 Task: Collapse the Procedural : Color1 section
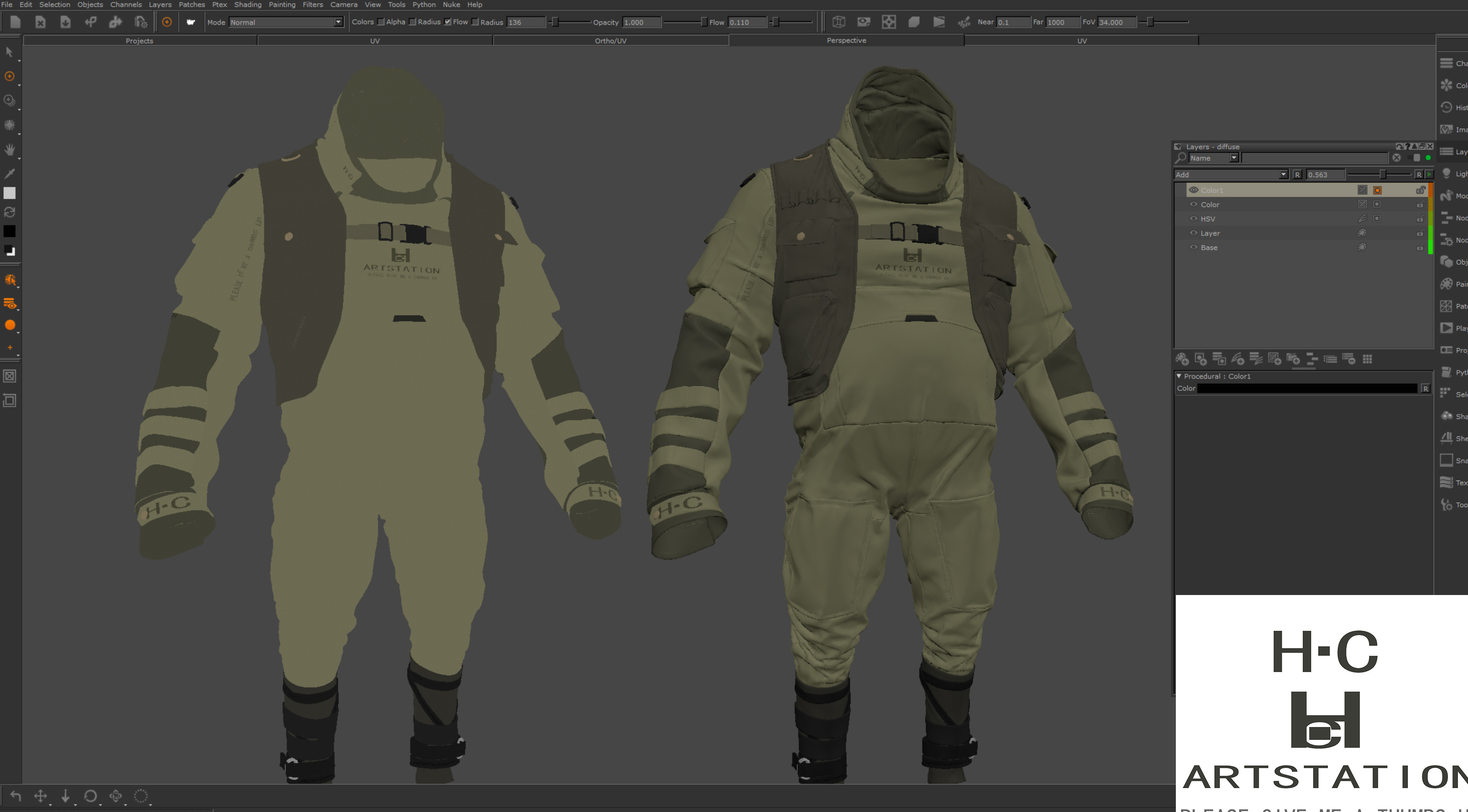pos(1179,376)
